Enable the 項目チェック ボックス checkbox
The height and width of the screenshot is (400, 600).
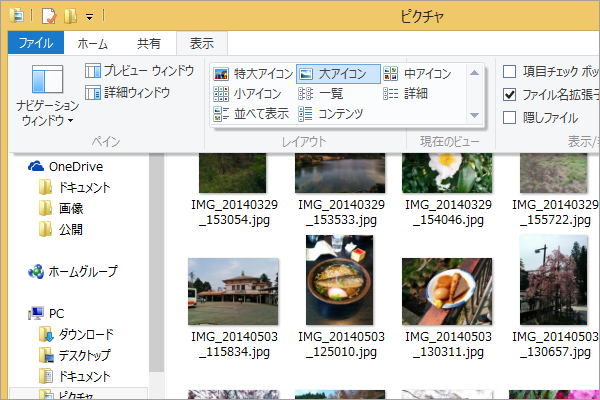pyautogui.click(x=509, y=72)
